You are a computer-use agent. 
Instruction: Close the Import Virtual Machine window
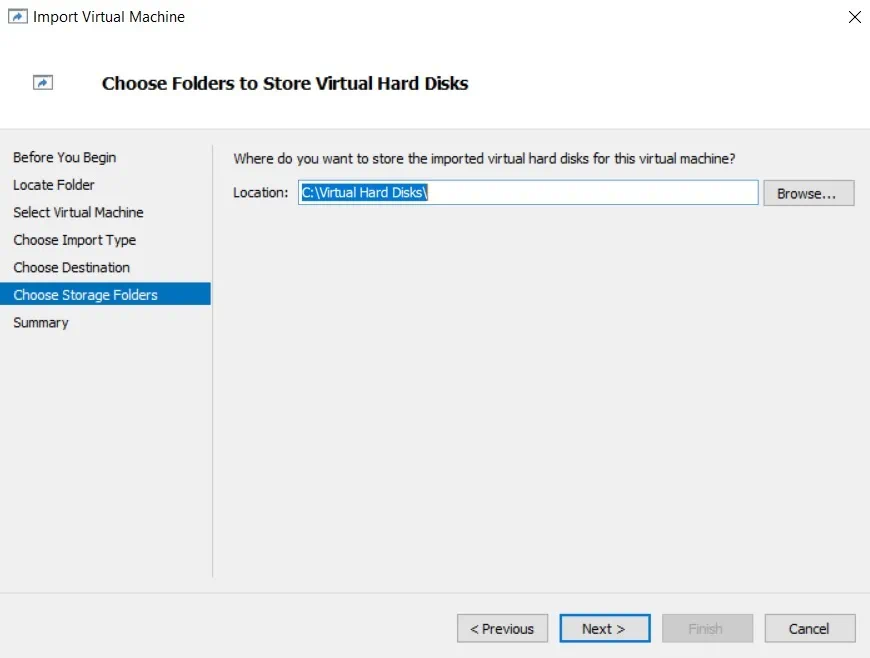853,17
